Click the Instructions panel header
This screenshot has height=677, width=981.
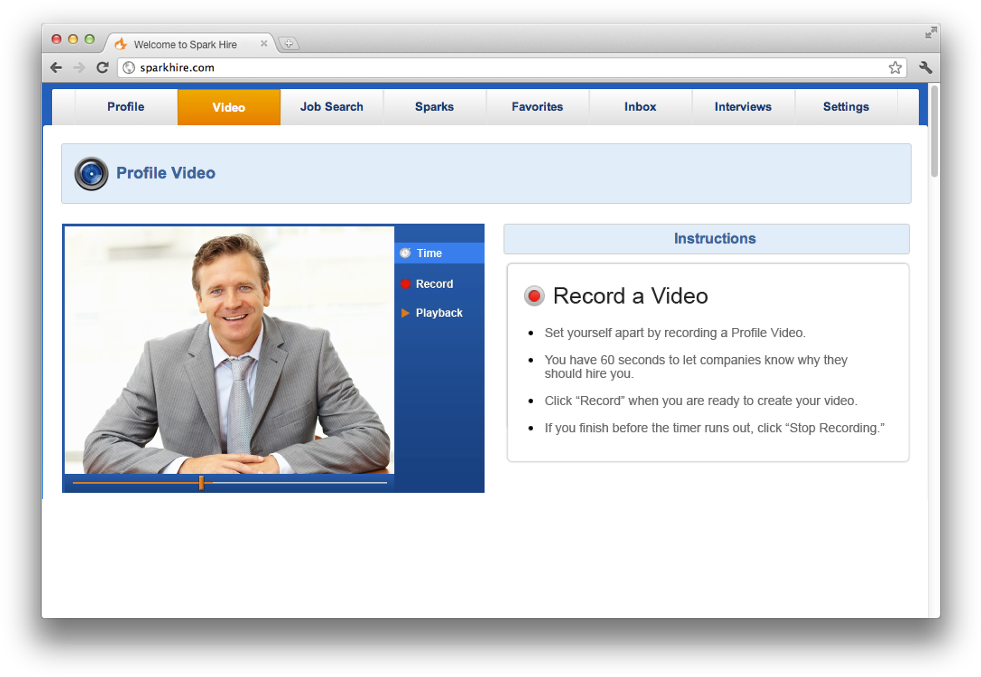714,238
